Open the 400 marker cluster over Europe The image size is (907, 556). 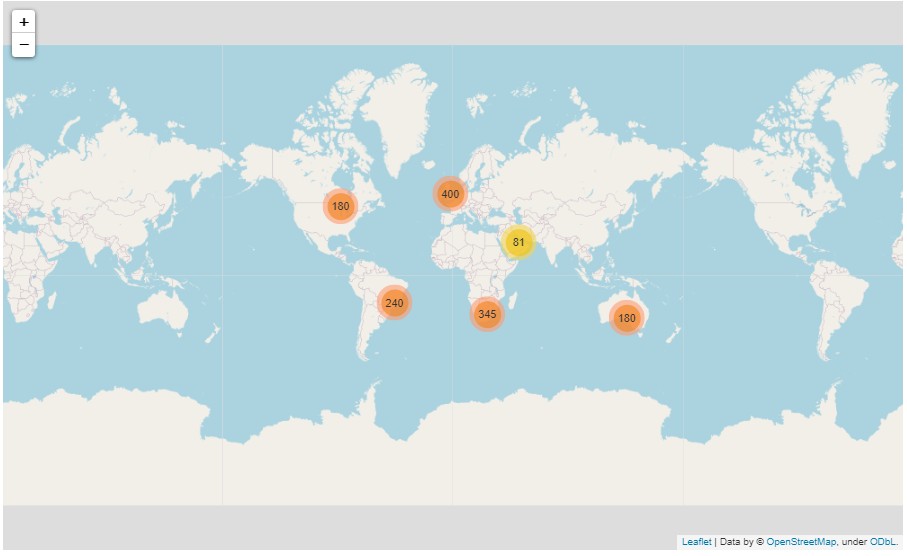[x=450, y=194]
